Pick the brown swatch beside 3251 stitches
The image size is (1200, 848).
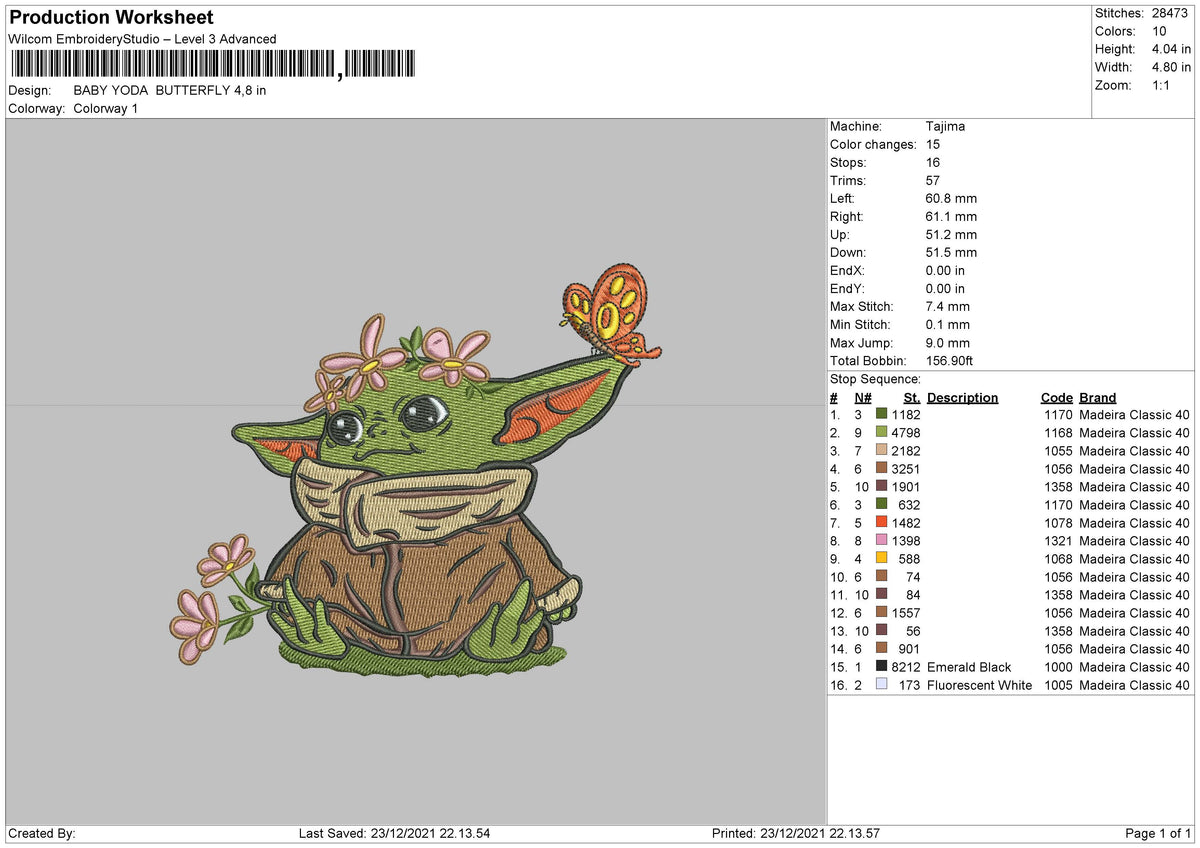coord(881,469)
